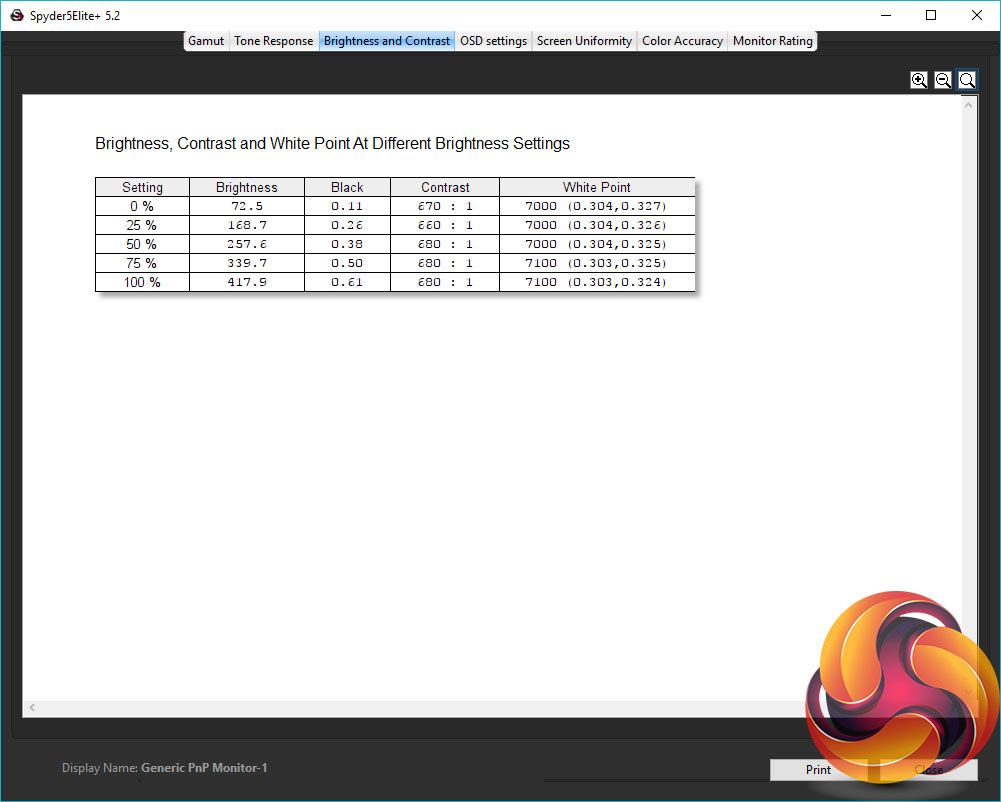Screen dimensions: 1001x802
Task: Click brightness value 417.9
Action: (x=247, y=282)
